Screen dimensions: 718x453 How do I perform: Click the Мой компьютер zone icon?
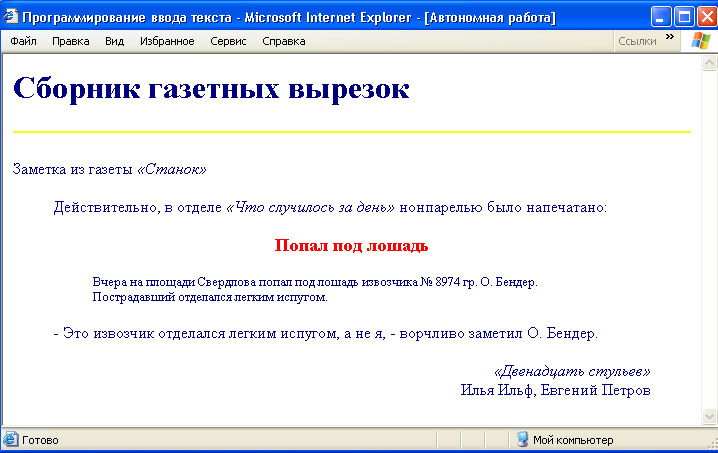pyautogui.click(x=522, y=440)
